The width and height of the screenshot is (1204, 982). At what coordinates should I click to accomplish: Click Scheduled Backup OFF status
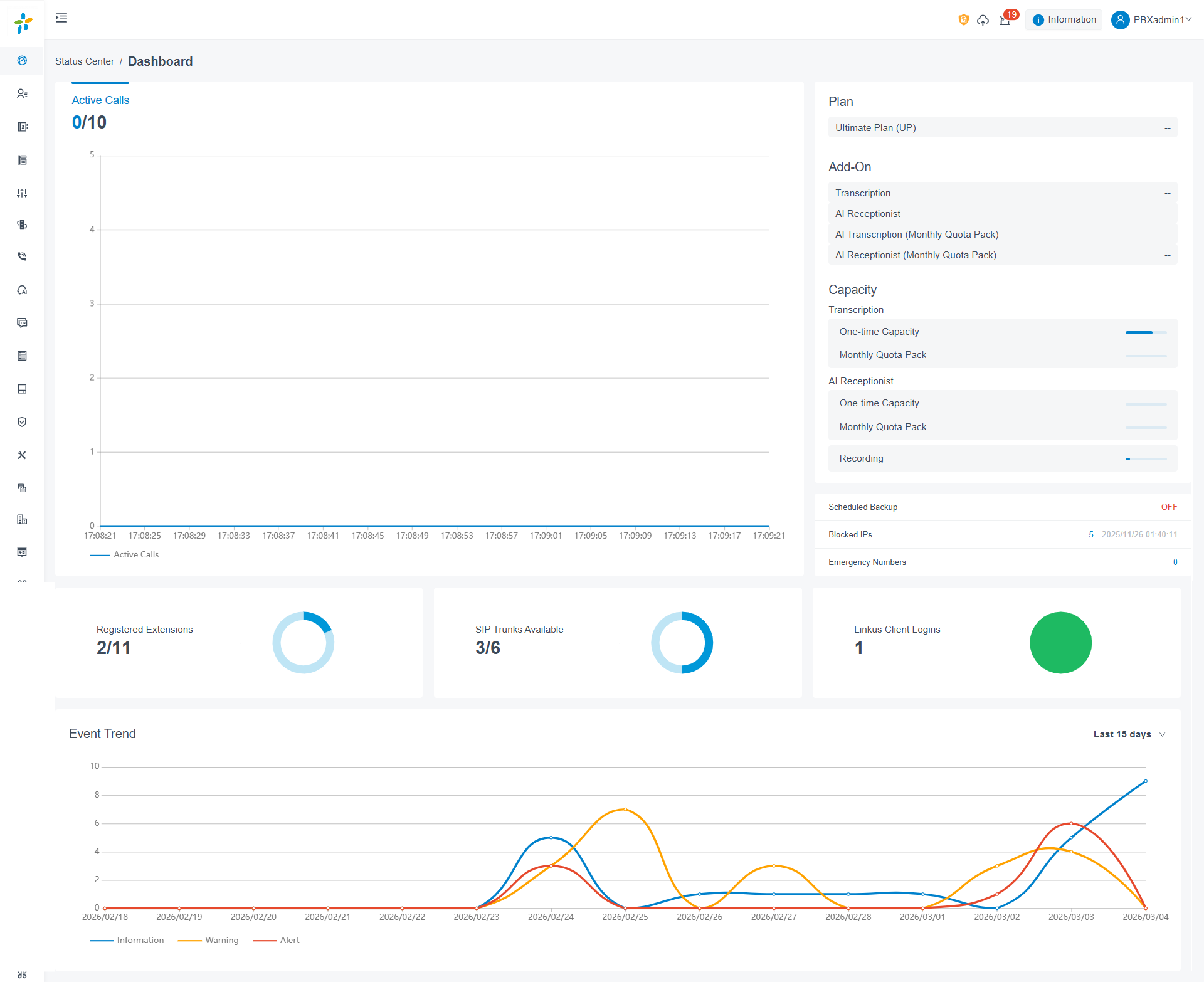[1169, 507]
